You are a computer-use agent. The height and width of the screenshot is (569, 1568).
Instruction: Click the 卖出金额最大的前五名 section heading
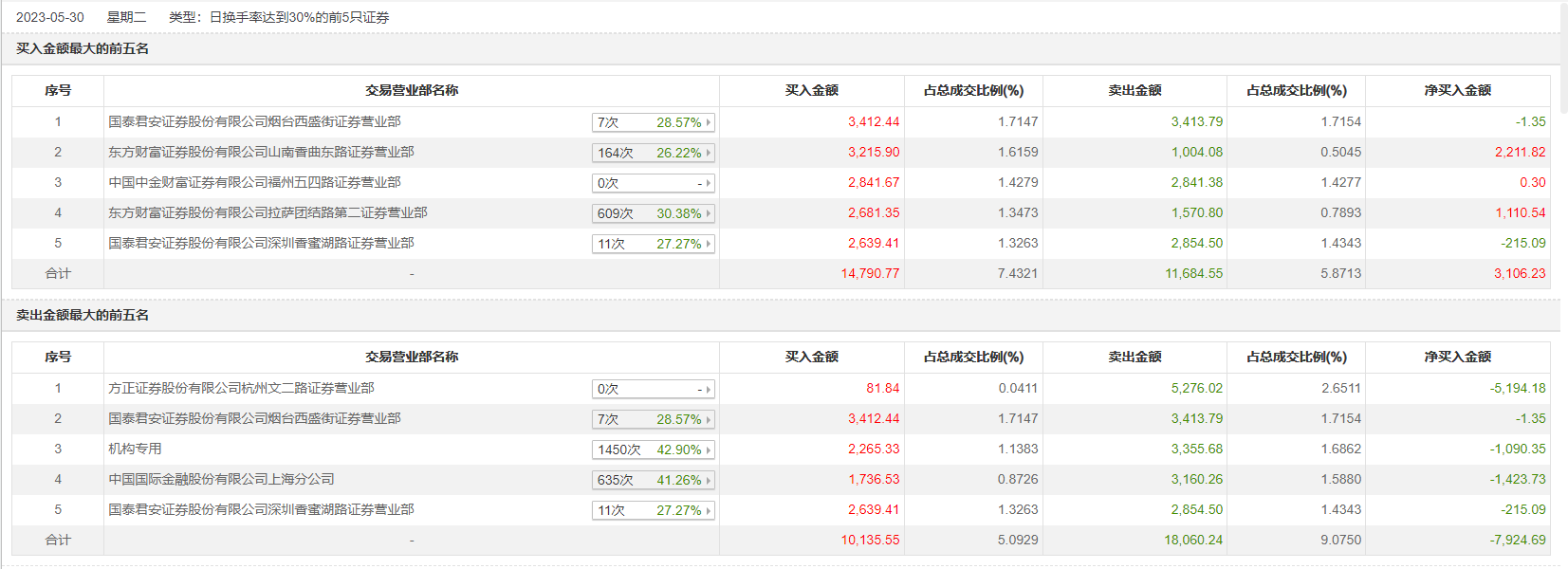pos(83,315)
